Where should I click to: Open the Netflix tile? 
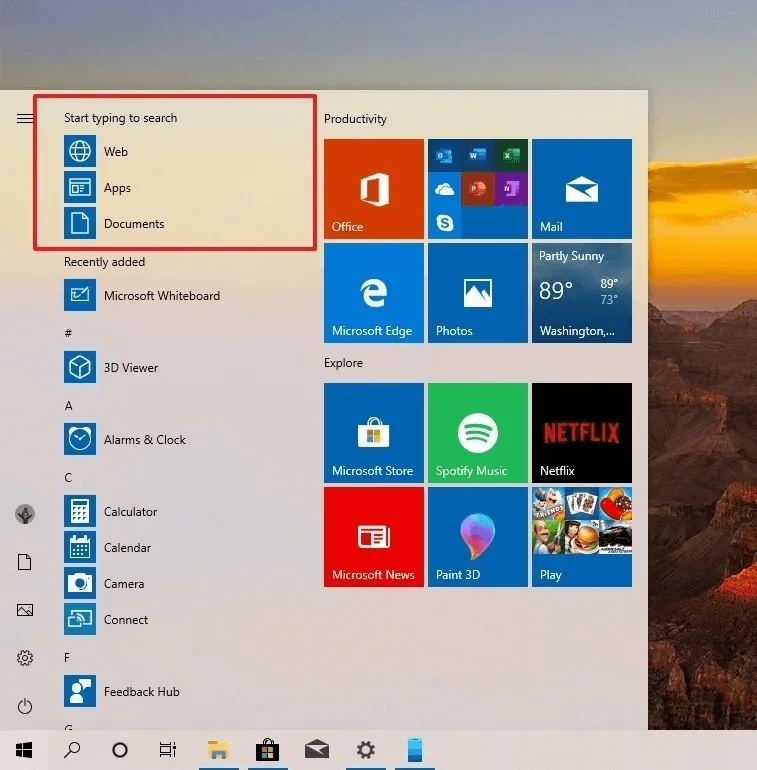(x=582, y=433)
